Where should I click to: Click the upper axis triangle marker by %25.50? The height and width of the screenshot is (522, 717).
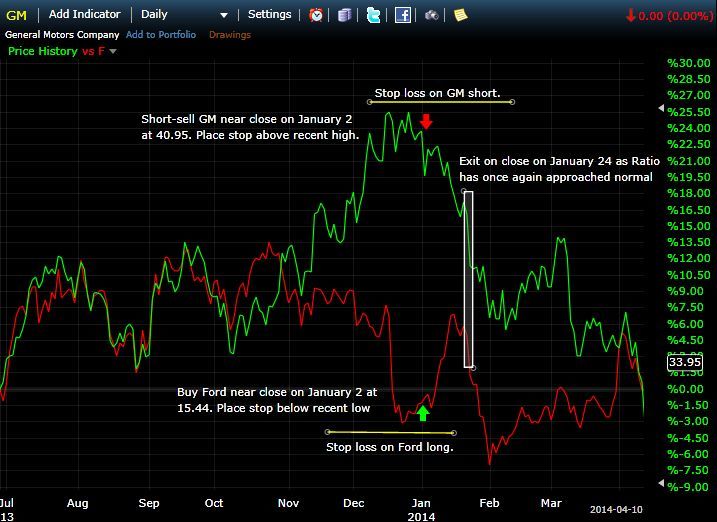(x=661, y=108)
